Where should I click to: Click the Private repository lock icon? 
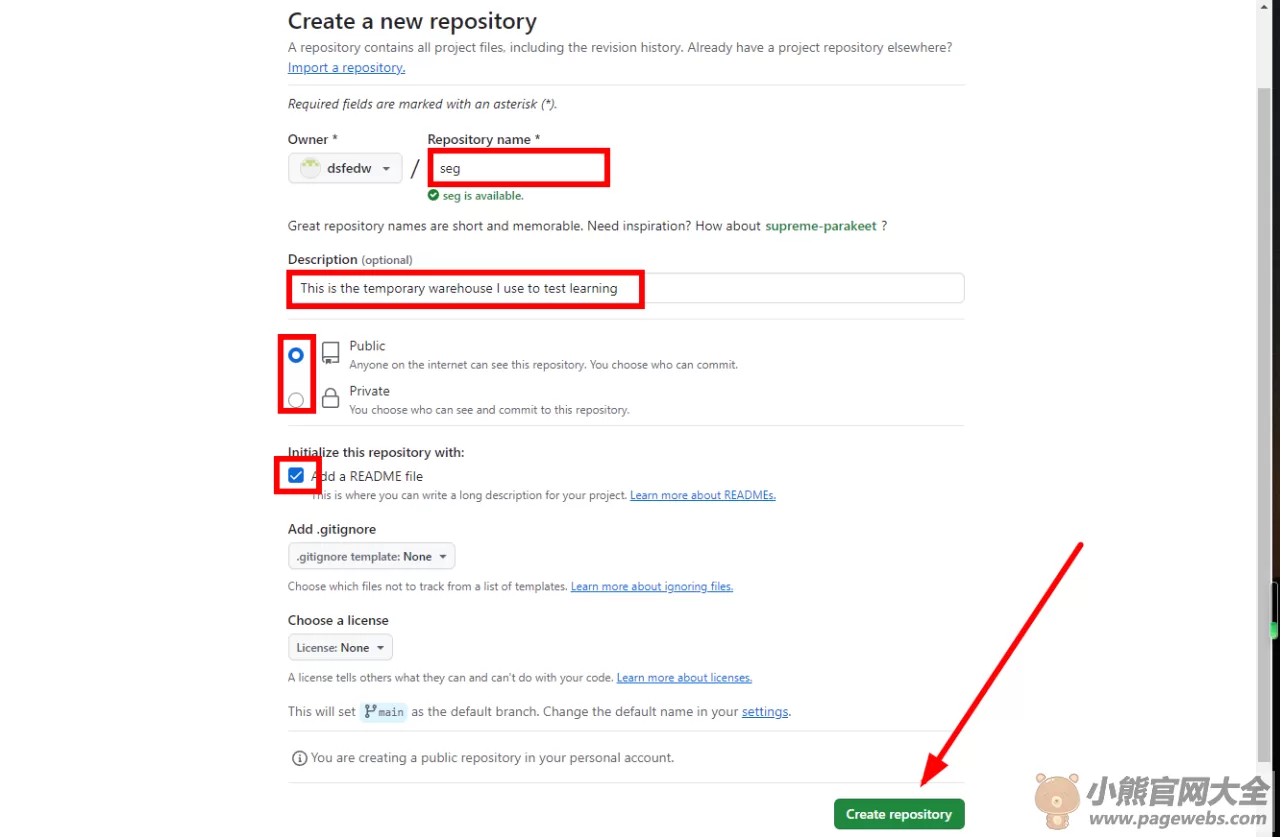click(330, 398)
